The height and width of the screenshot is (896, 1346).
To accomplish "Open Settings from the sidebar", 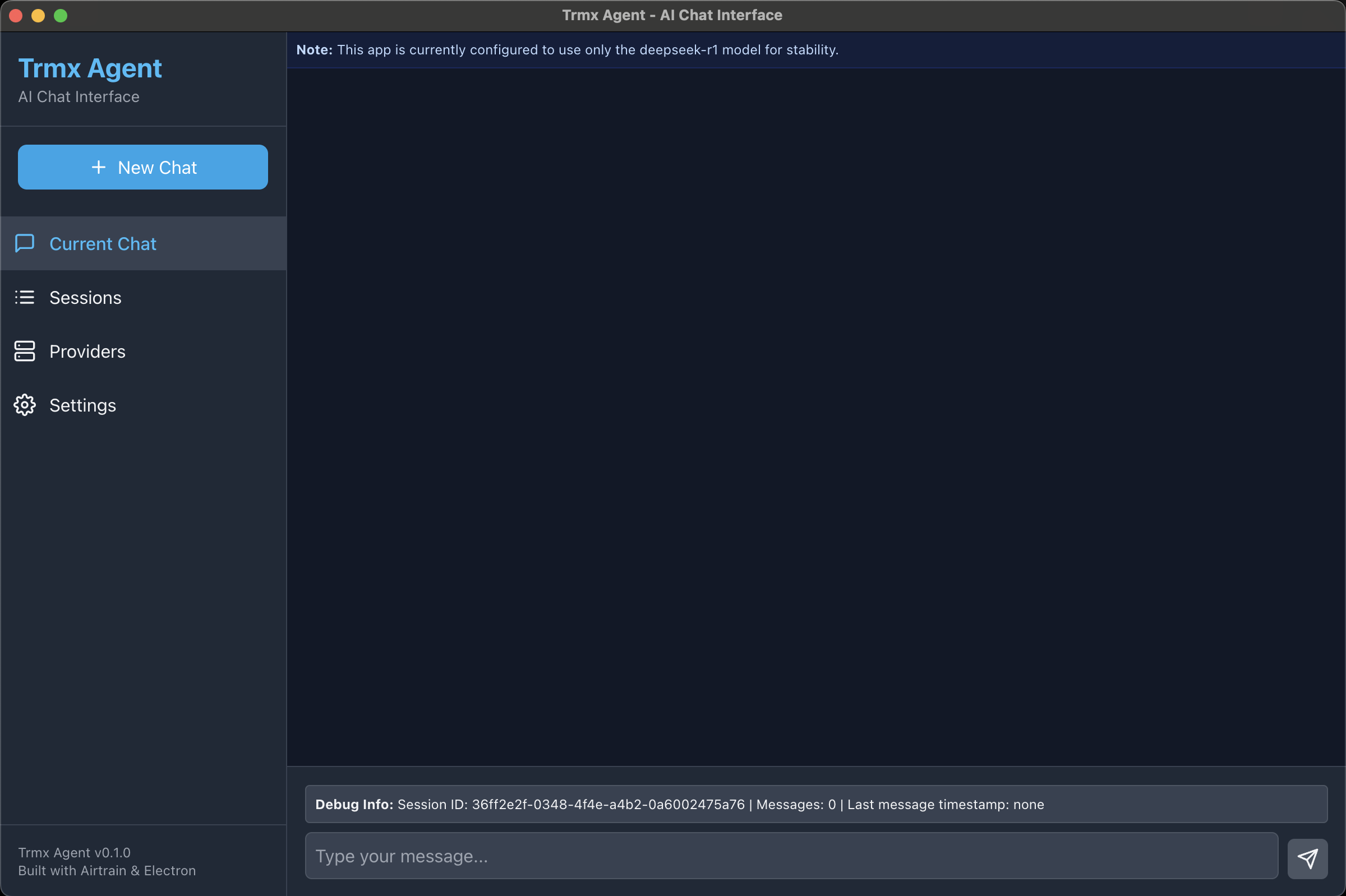I will tap(83, 405).
